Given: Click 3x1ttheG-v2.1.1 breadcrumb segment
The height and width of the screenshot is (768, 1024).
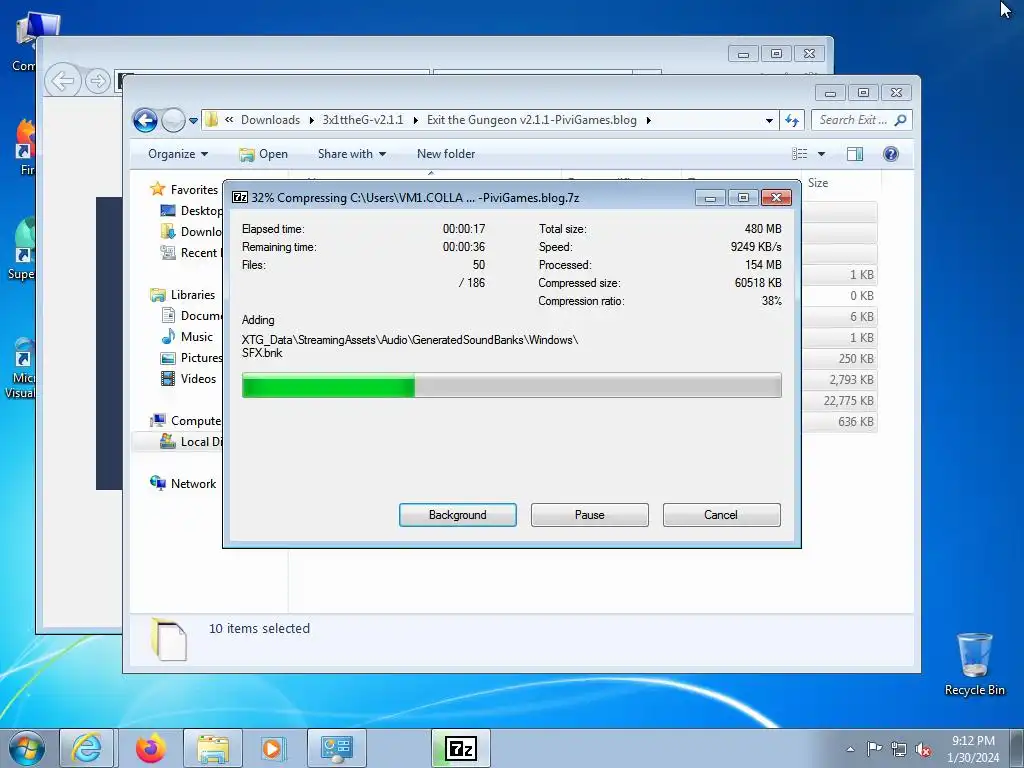Looking at the screenshot, I should [362, 120].
